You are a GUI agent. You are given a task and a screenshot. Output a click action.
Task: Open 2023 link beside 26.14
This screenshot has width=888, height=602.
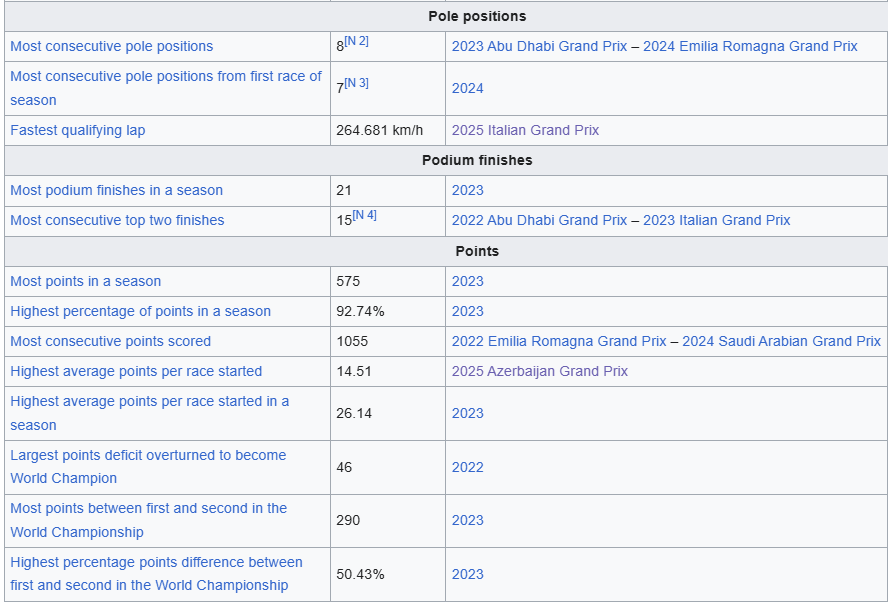point(467,413)
